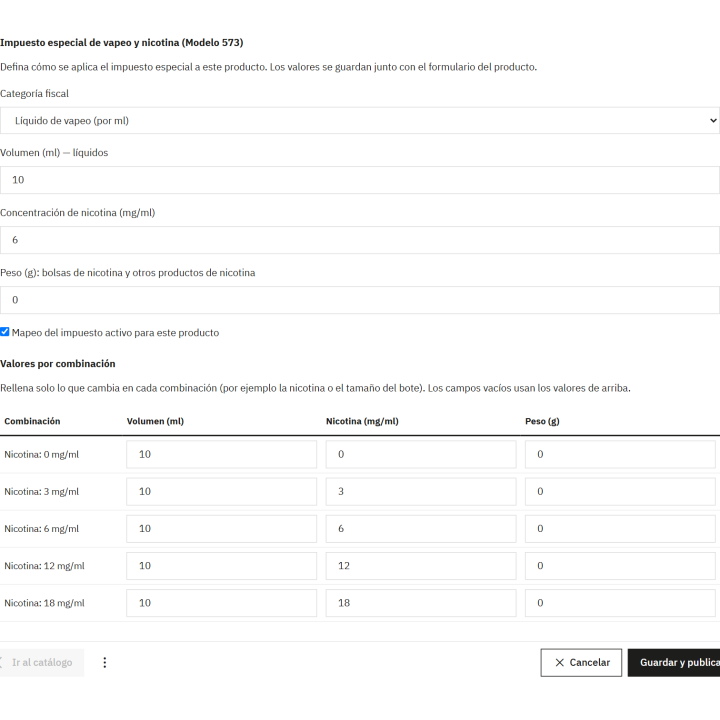Viewport: 720px width, 720px height.
Task: Edit Nicotina value in 3 mg/ml row
Action: [x=421, y=491]
